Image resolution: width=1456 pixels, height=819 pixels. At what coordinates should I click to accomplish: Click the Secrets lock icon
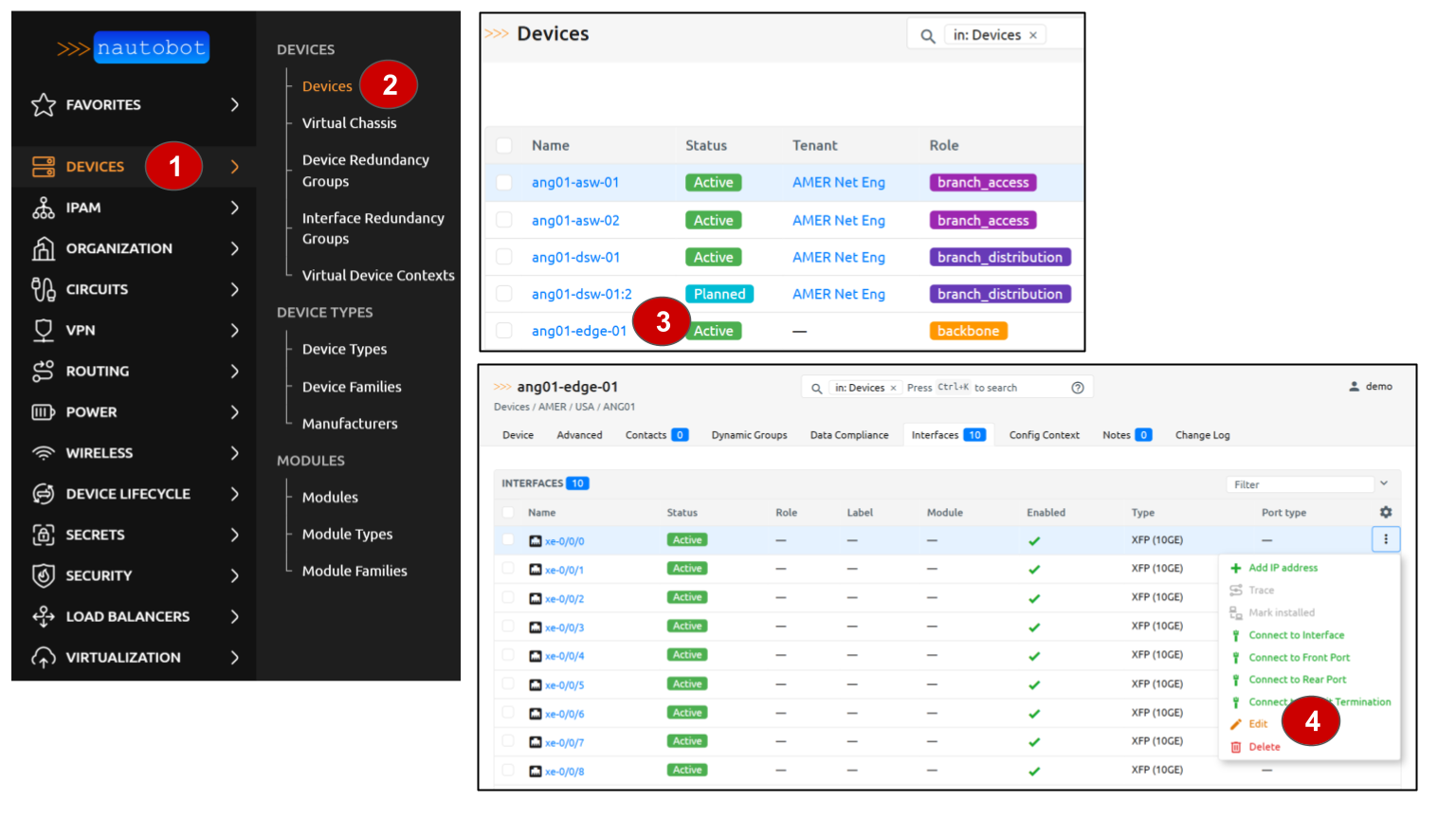[x=44, y=535]
